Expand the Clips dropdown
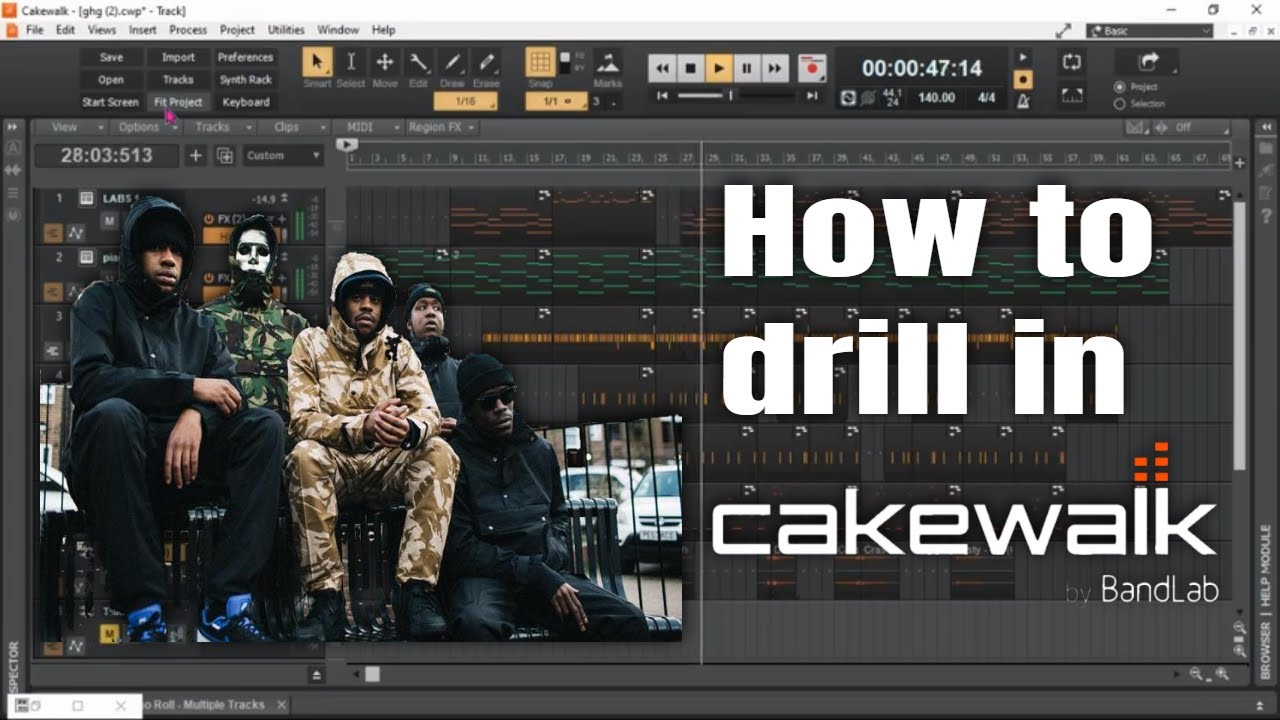 click(293, 127)
